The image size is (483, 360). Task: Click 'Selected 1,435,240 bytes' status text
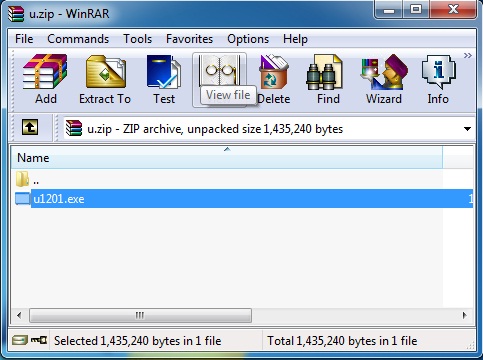(138, 341)
